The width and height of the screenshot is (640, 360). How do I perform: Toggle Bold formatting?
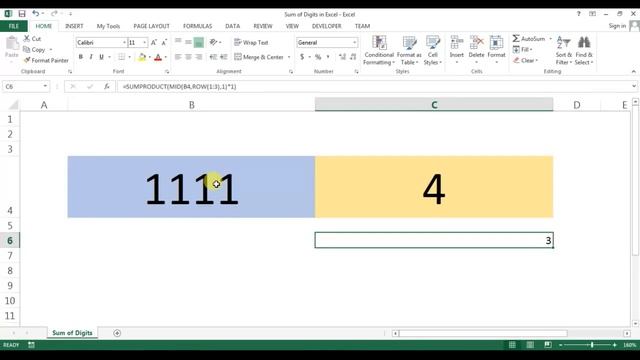pos(80,57)
